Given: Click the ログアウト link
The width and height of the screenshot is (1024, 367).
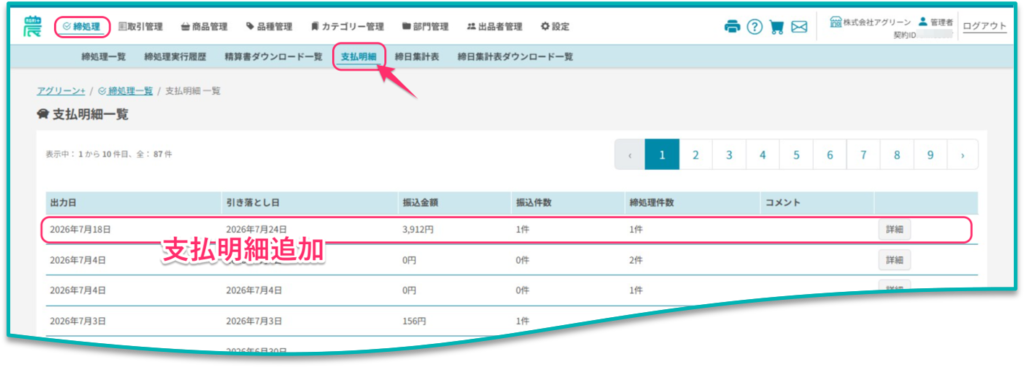Looking at the screenshot, I should (x=985, y=26).
